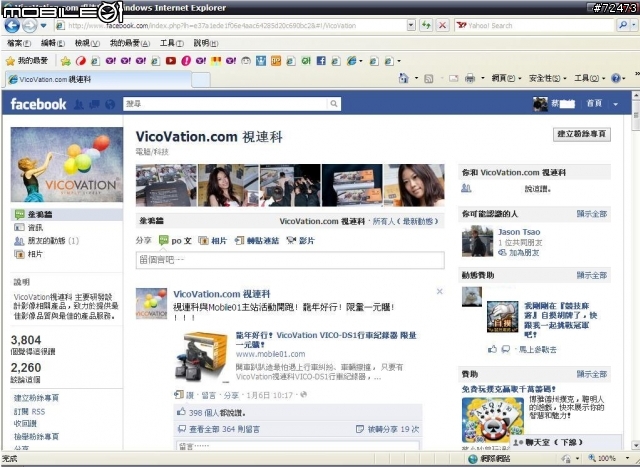The image size is (640, 467).
Task: Open the 聊天室 chat bar
Action: click(565, 442)
